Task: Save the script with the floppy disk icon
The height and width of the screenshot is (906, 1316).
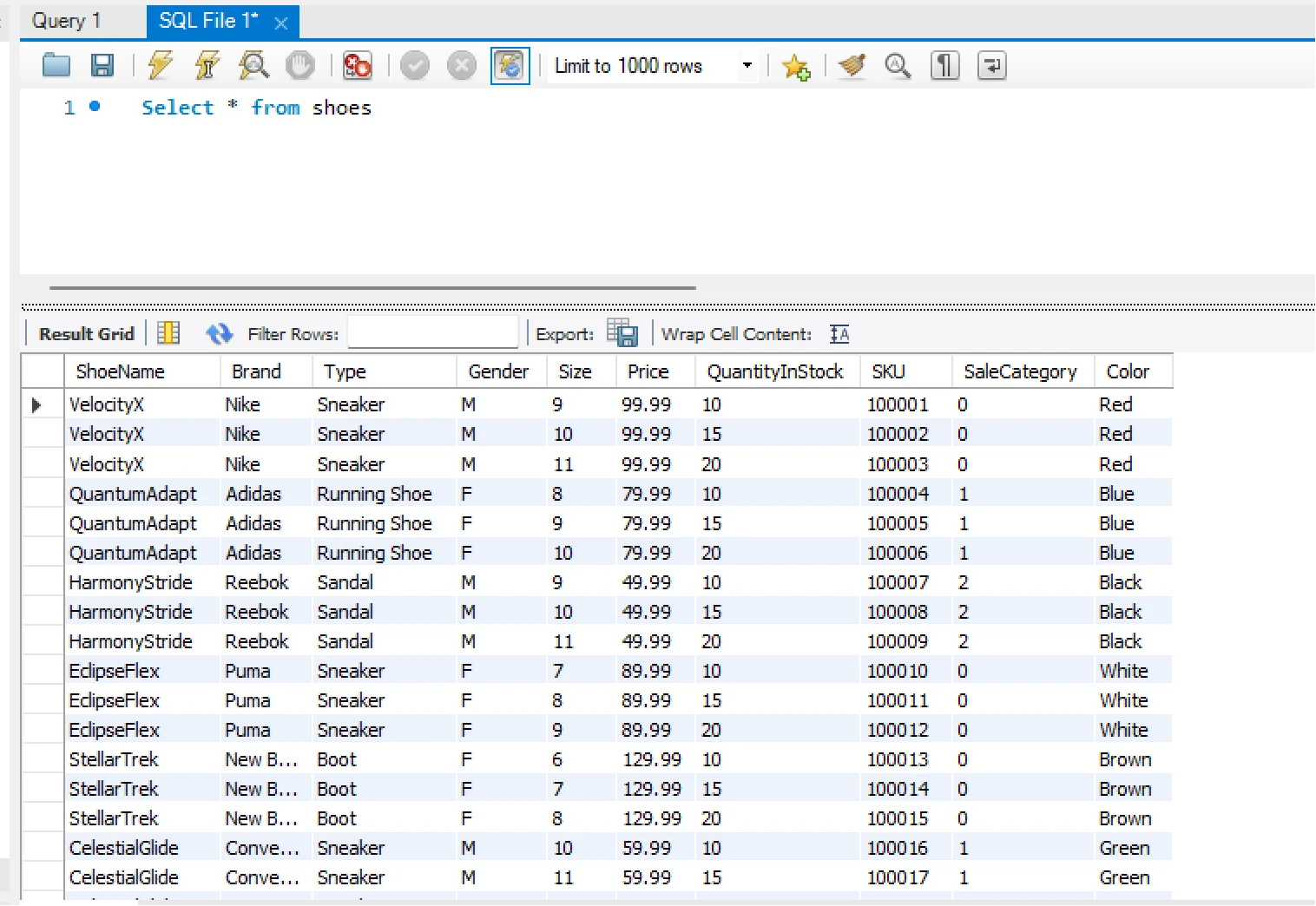Action: point(102,65)
